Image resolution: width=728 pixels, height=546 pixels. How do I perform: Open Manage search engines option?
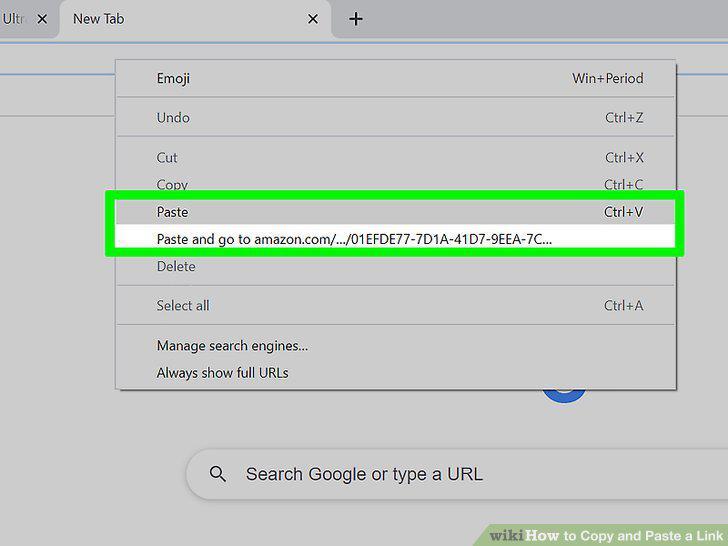[396, 345]
